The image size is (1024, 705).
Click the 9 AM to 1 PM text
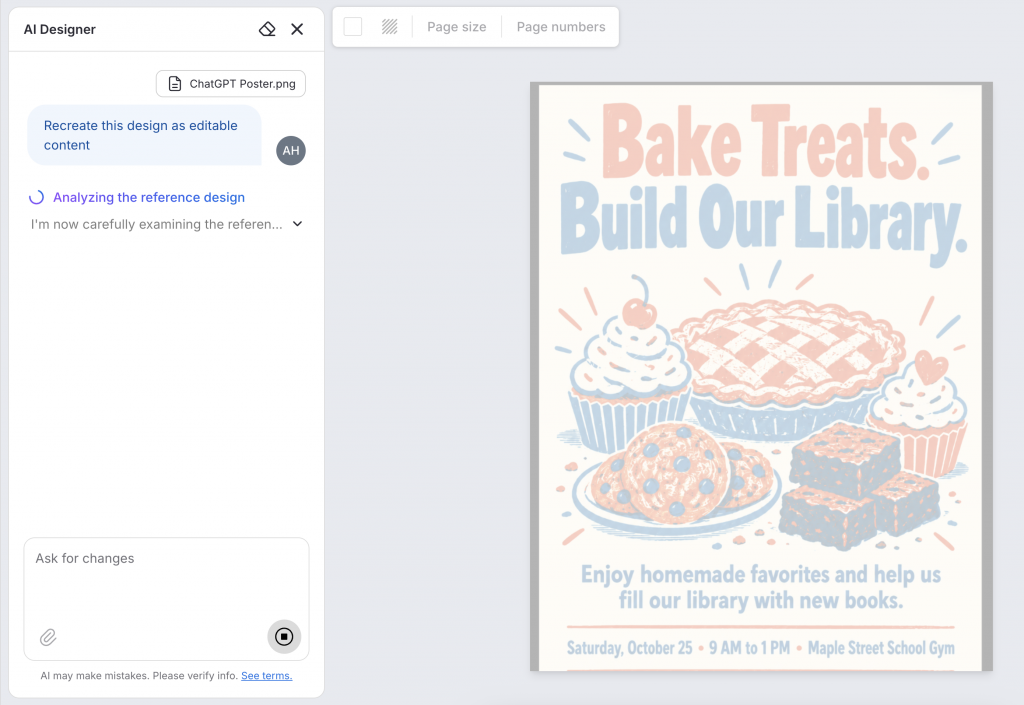pyautogui.click(x=750, y=648)
